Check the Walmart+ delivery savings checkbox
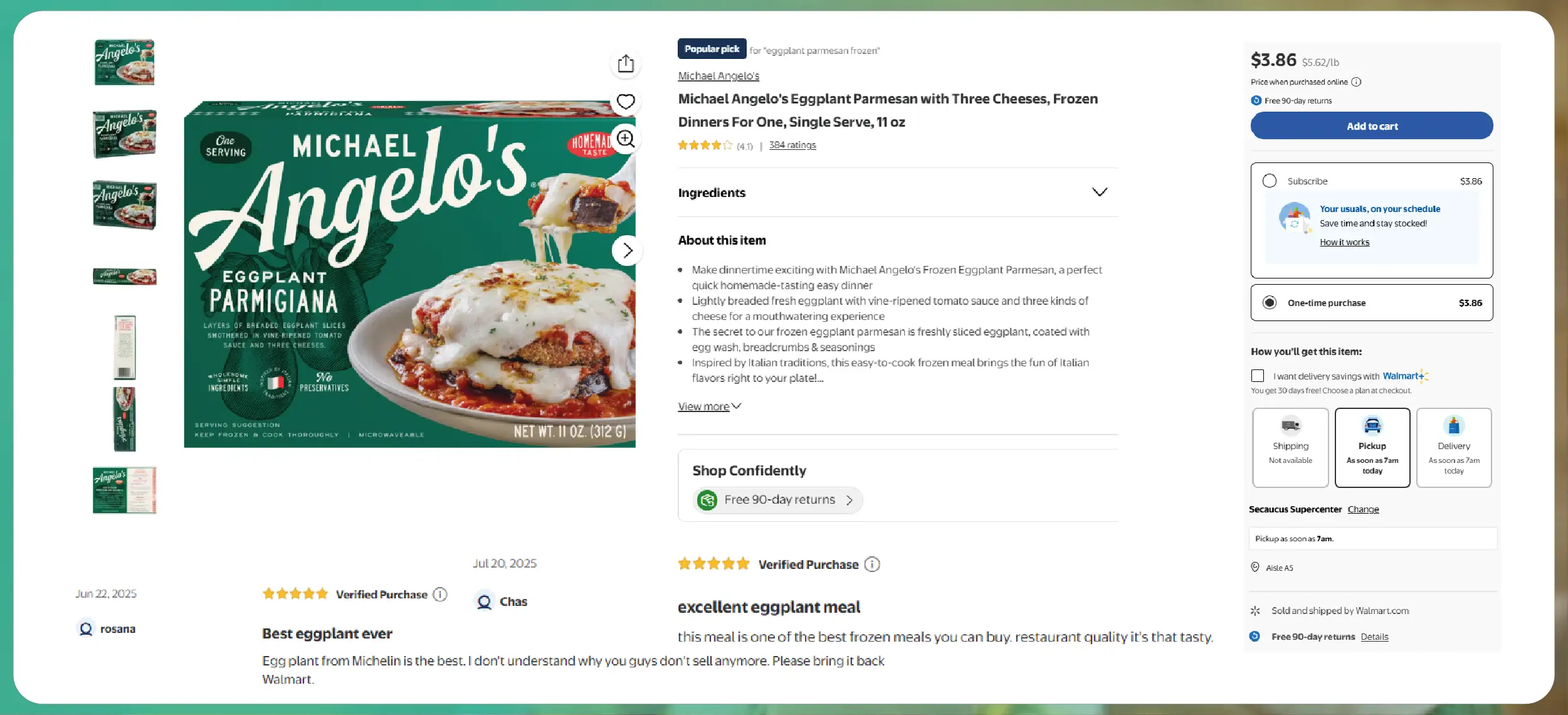Screen dimensions: 1568x715 coord(1258,376)
